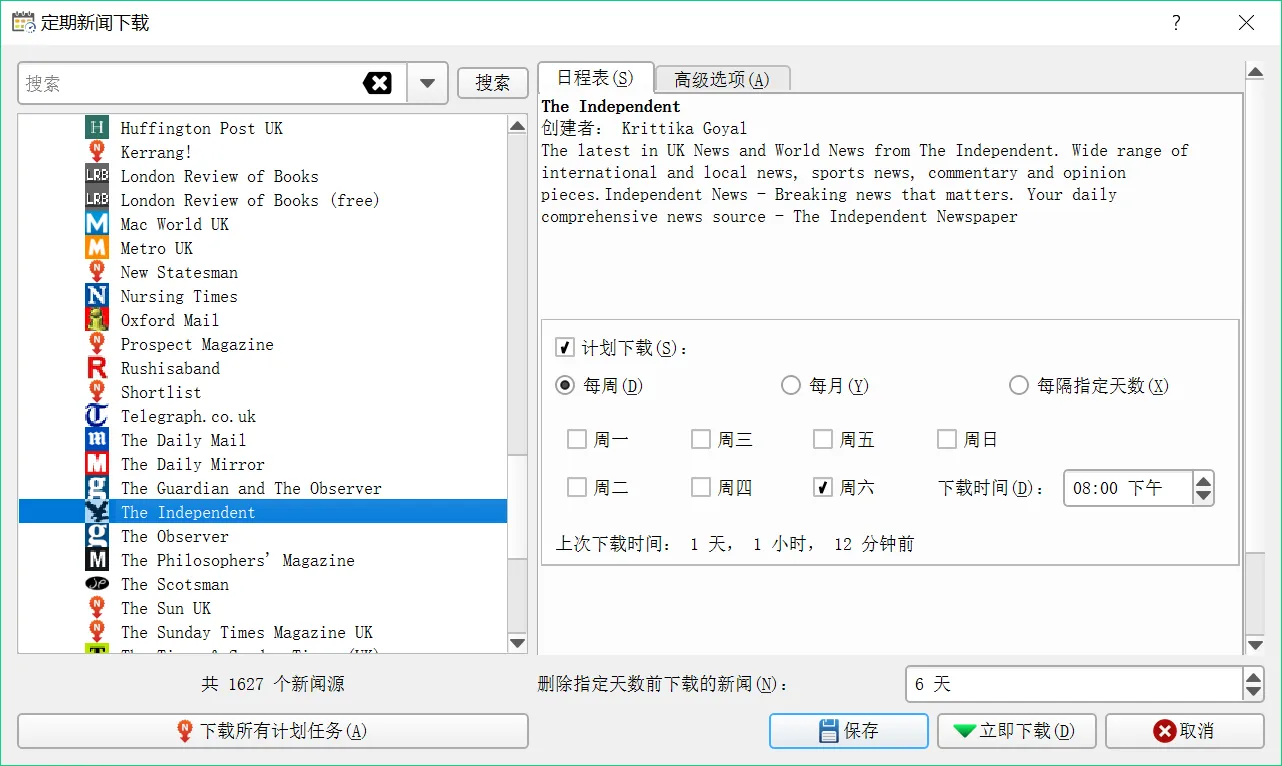1282x766 pixels.
Task: Click the Daily Mirror red icon
Action: click(97, 464)
